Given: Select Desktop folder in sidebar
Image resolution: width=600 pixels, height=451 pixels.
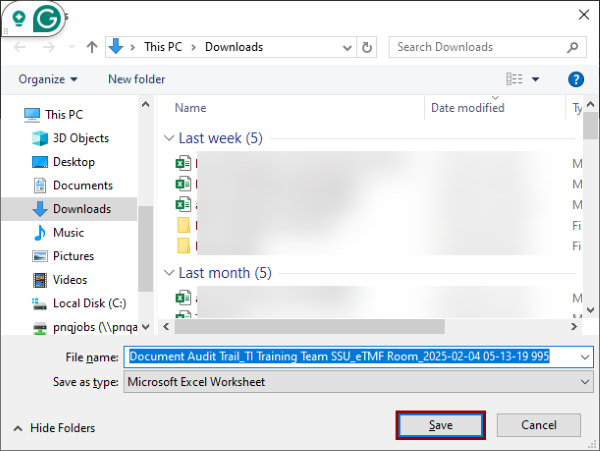Looking at the screenshot, I should click(73, 162).
